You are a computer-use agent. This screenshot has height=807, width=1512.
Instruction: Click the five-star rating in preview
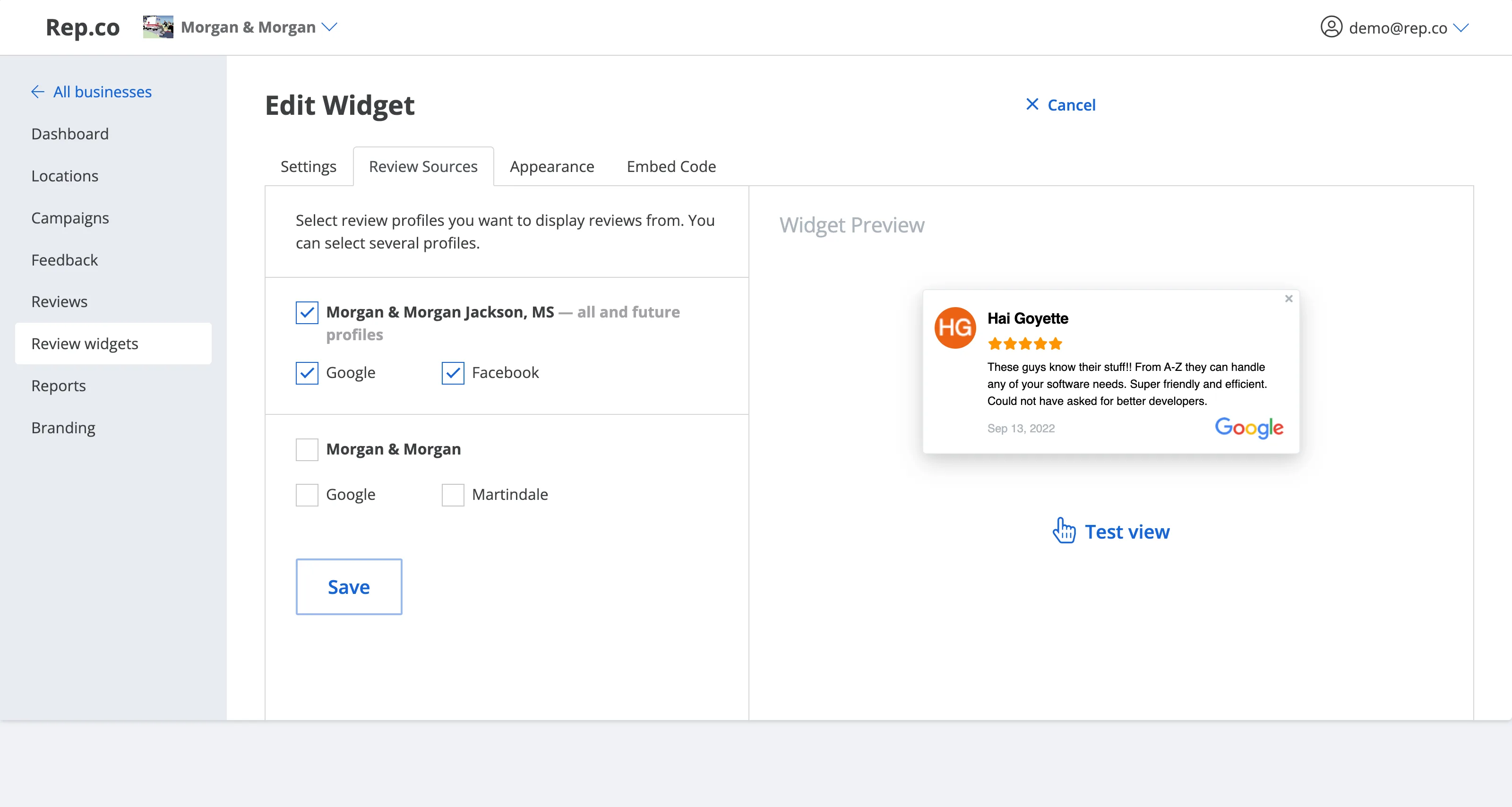coord(1024,344)
